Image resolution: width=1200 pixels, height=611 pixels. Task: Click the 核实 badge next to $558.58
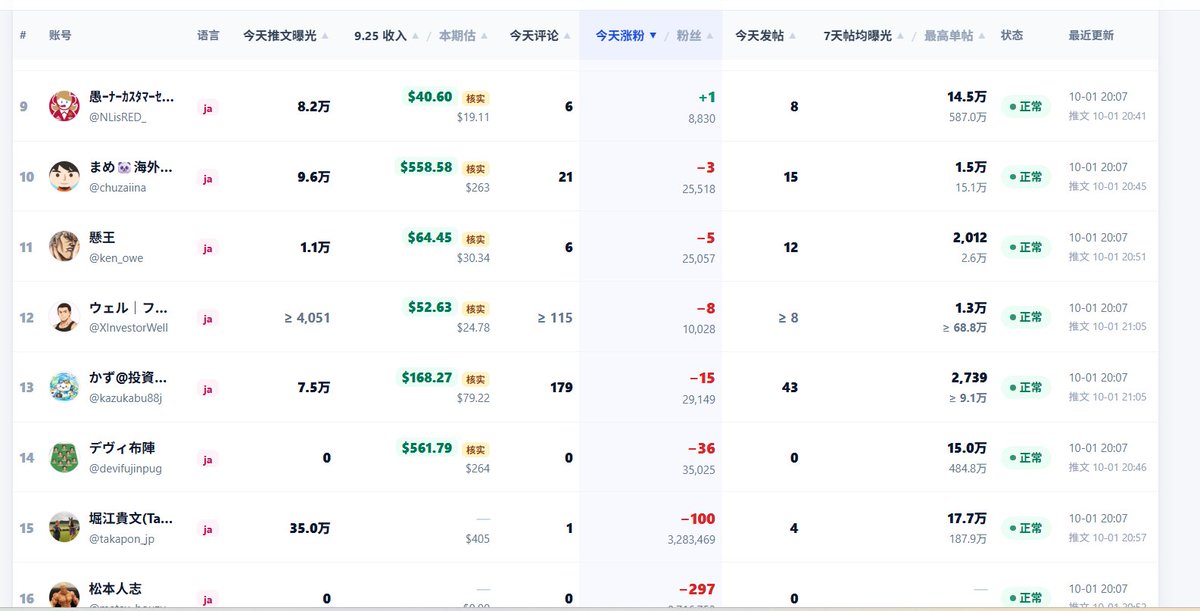coord(475,168)
